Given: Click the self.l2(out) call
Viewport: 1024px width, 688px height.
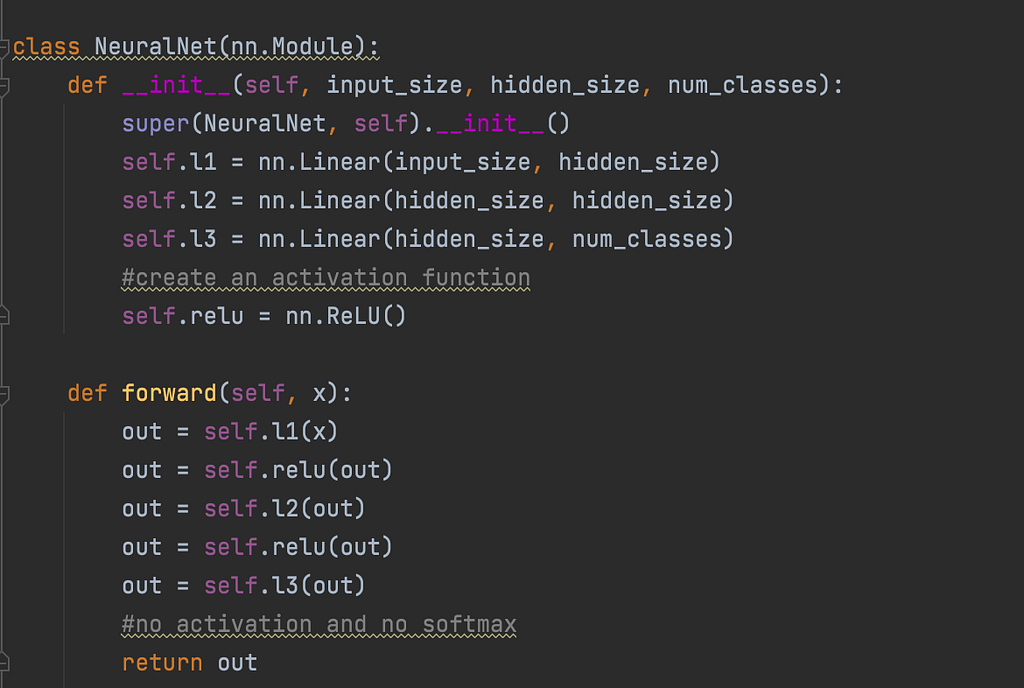Looking at the screenshot, I should coord(285,509).
